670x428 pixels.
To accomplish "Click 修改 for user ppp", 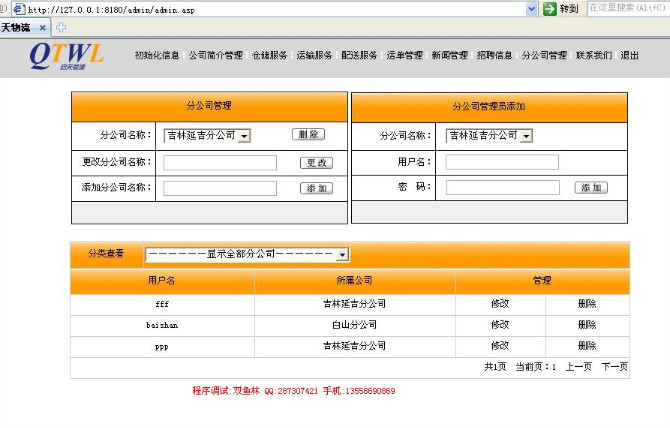I will [500, 346].
